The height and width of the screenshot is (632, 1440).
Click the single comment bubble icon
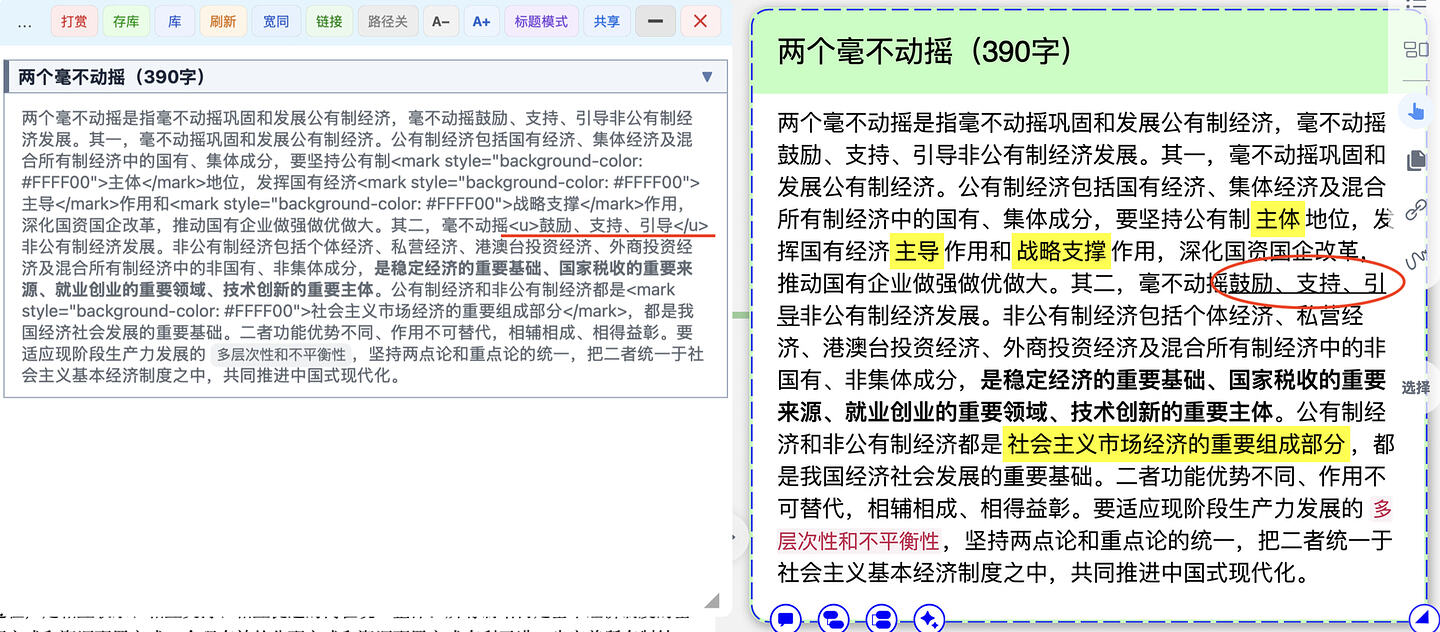point(785,619)
